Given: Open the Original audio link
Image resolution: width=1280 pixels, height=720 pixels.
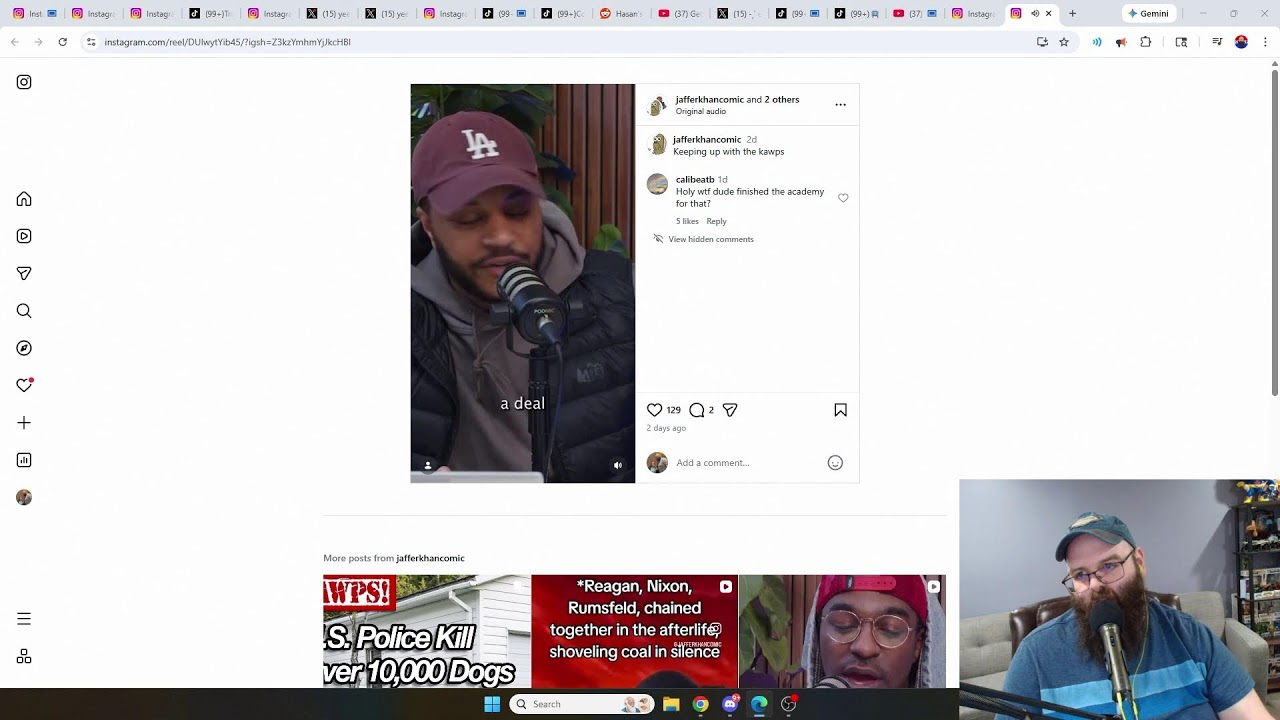Looking at the screenshot, I should pos(701,111).
